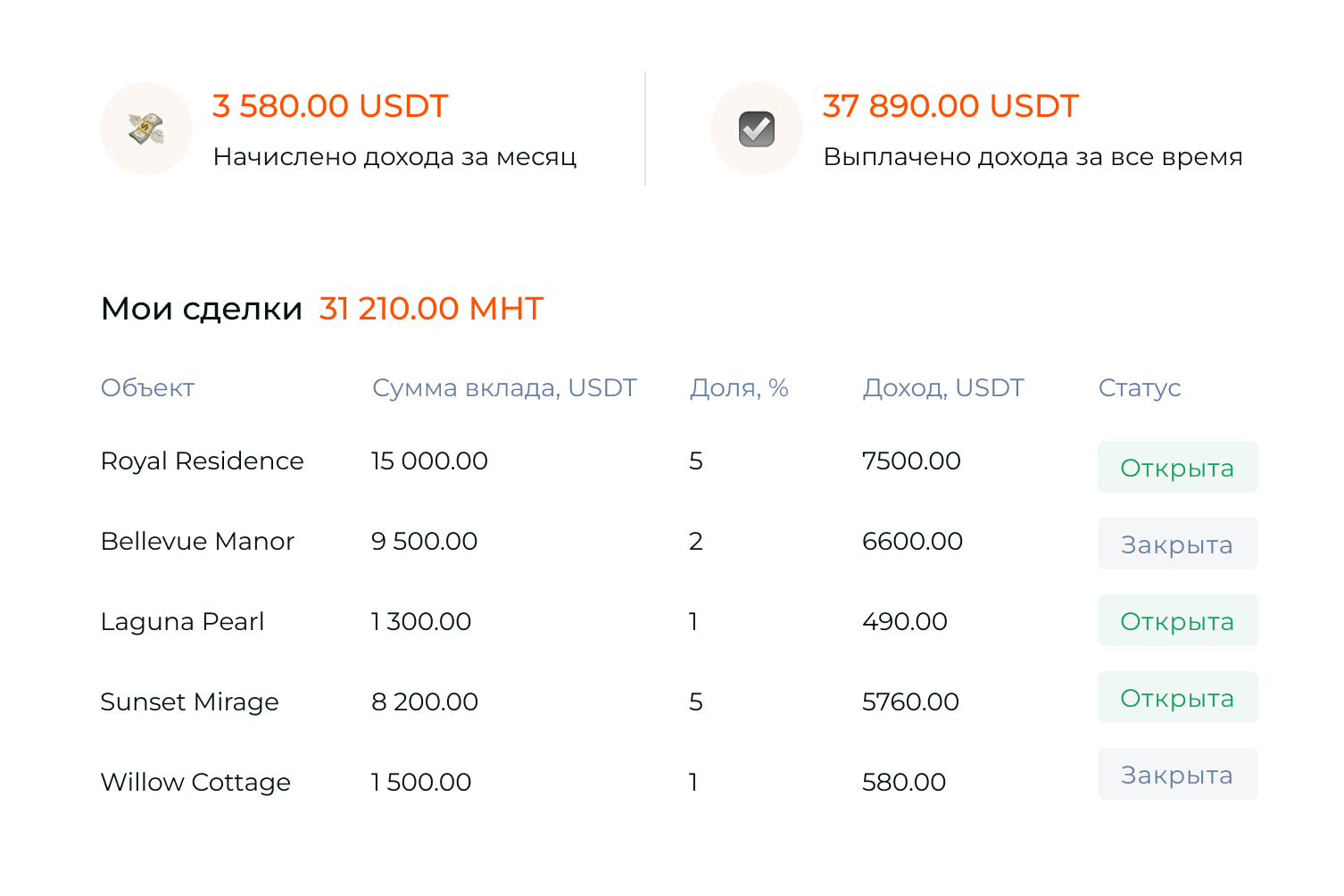Click the "Доля, %" column header

click(x=739, y=387)
